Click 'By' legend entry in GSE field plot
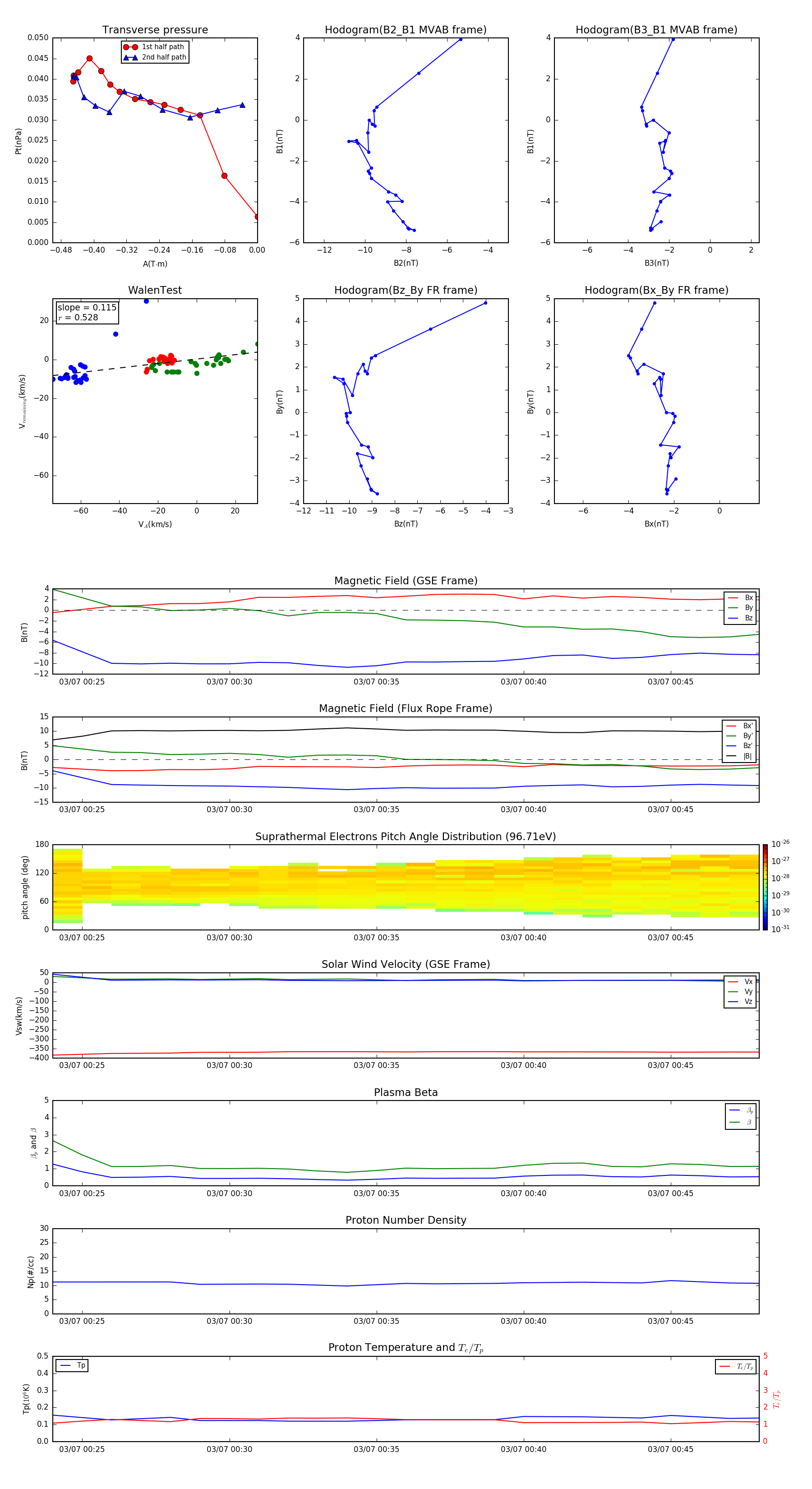This screenshot has width=812, height=1489. (740, 607)
